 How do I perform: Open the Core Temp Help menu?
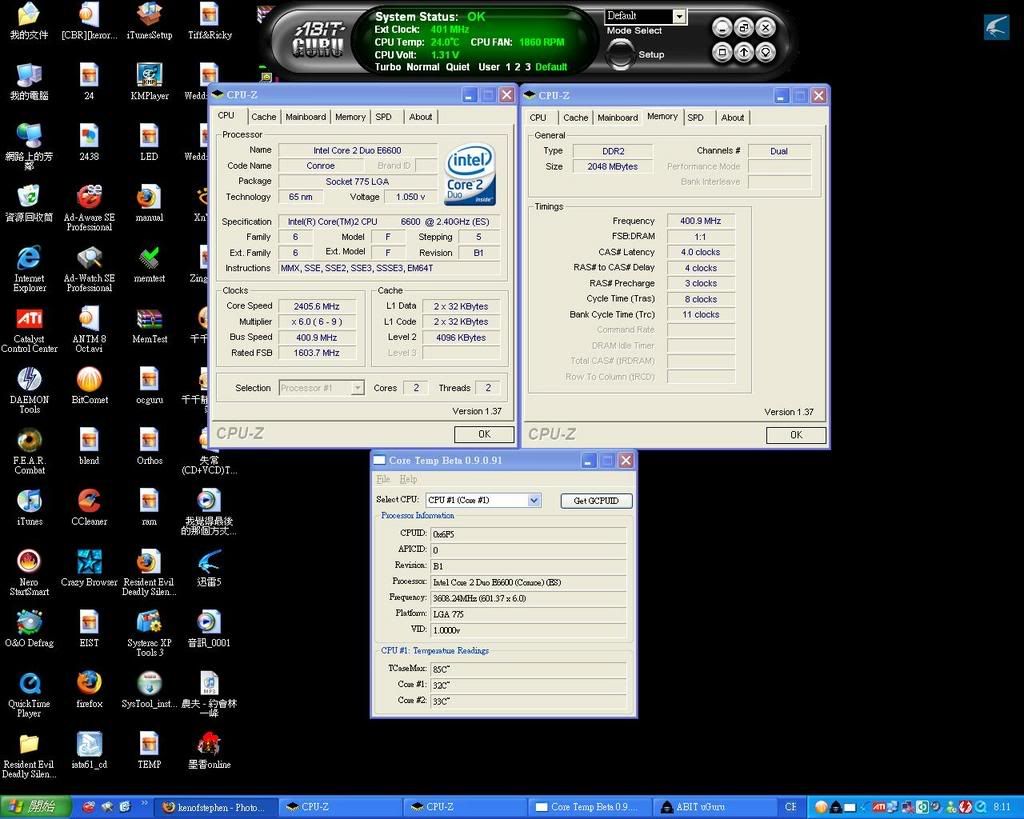coord(408,479)
